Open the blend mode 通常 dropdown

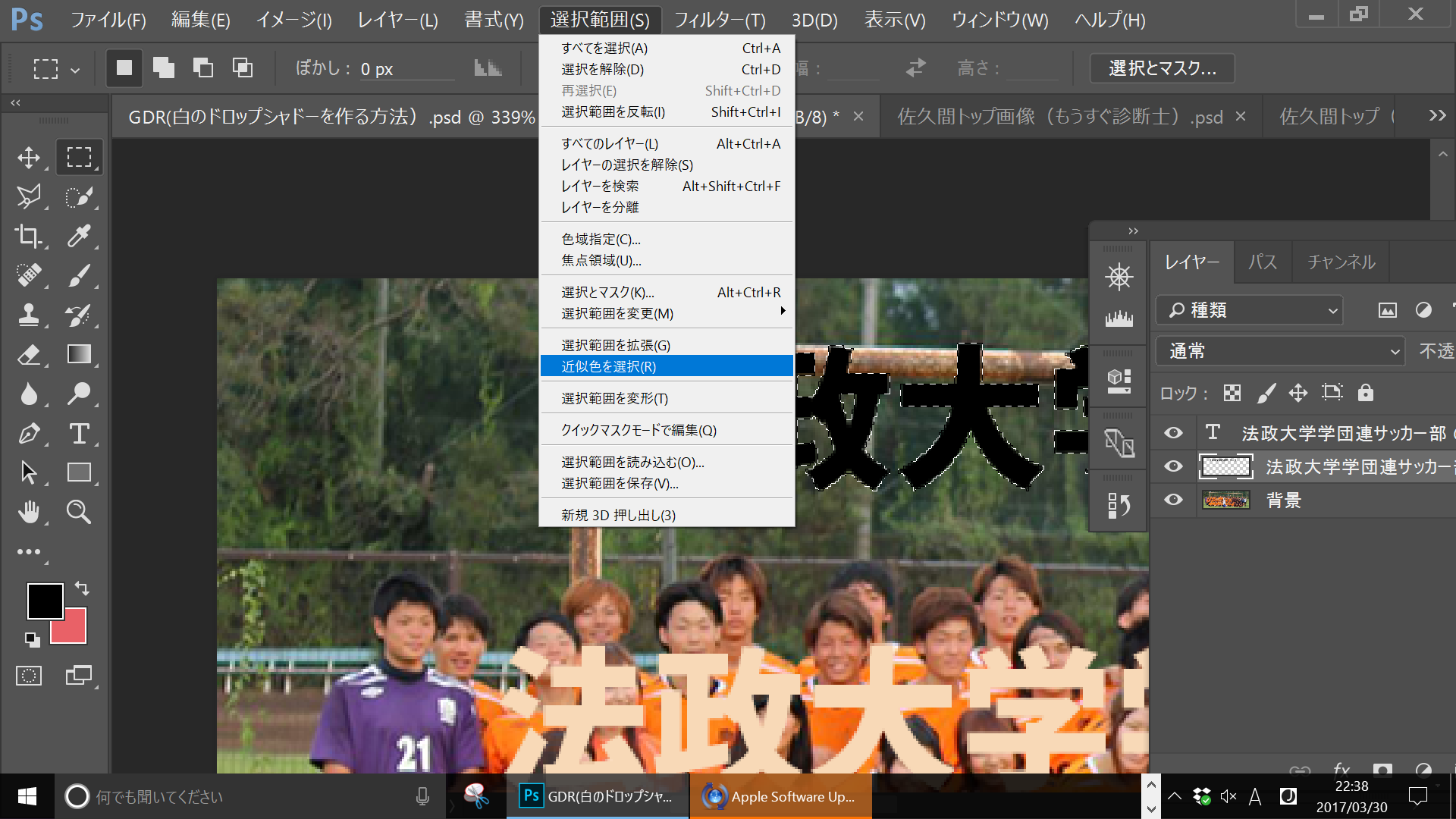point(1280,351)
